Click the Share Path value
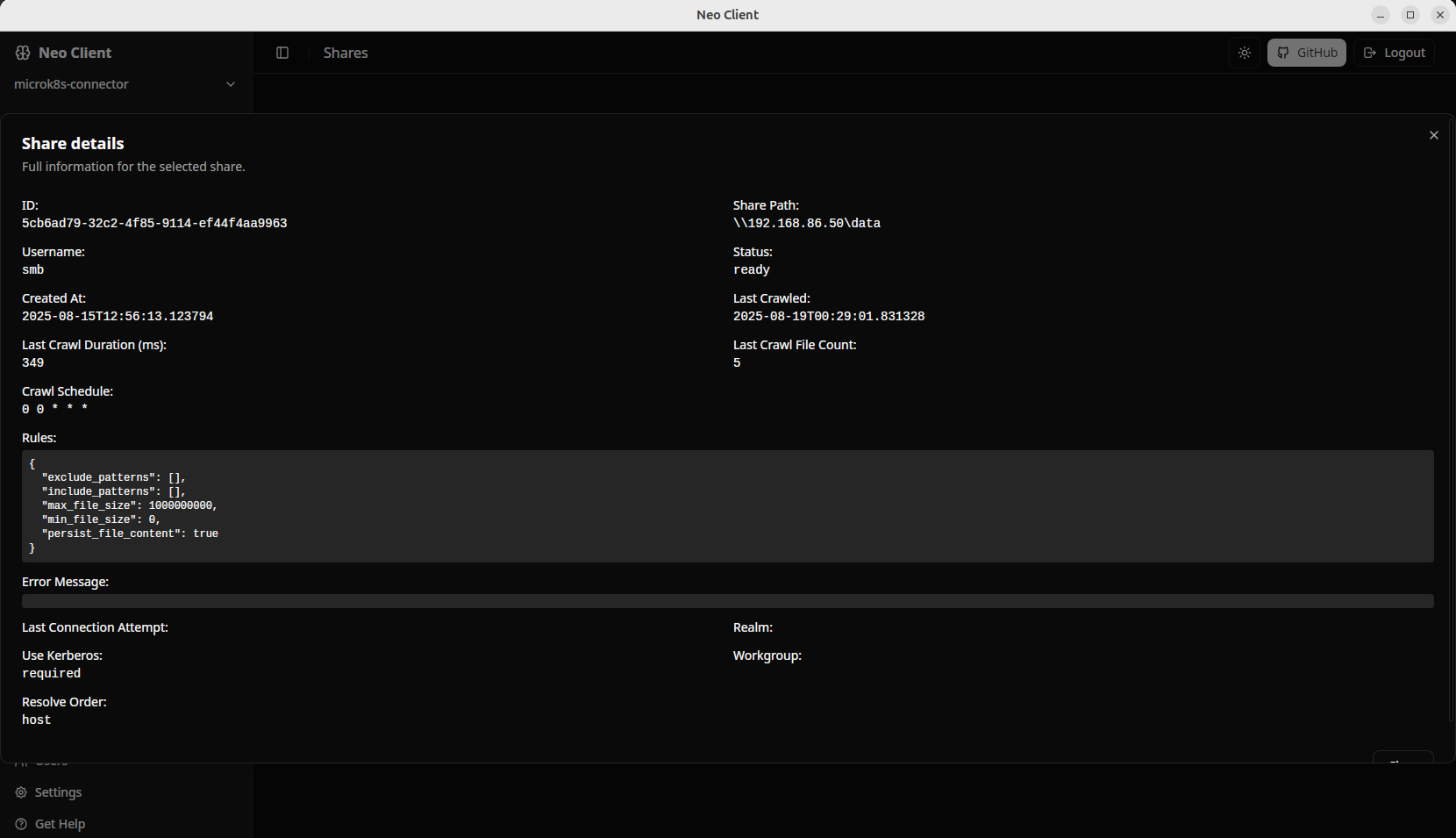This screenshot has width=1456, height=838. [807, 223]
